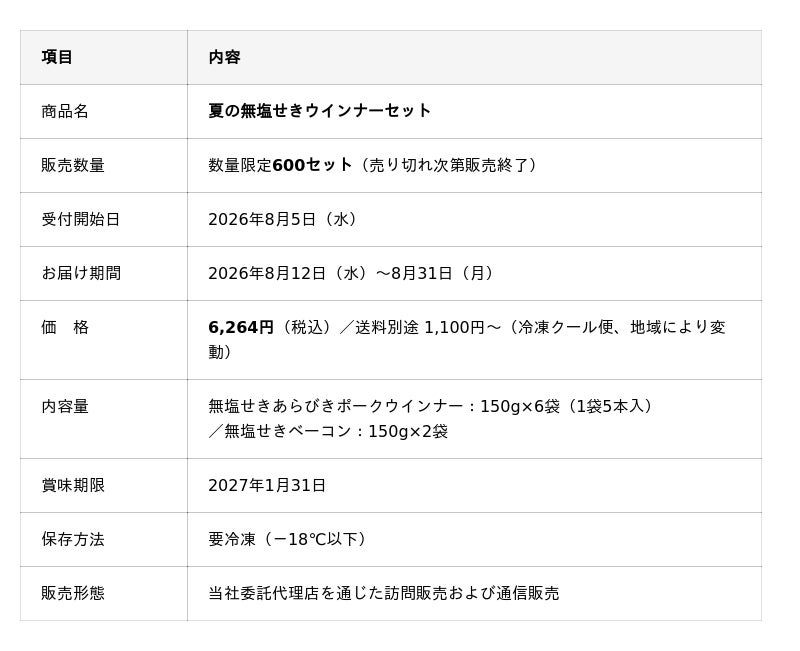Click product name 夏の無塩せきウインナーセット
The image size is (800, 651).
tap(320, 111)
